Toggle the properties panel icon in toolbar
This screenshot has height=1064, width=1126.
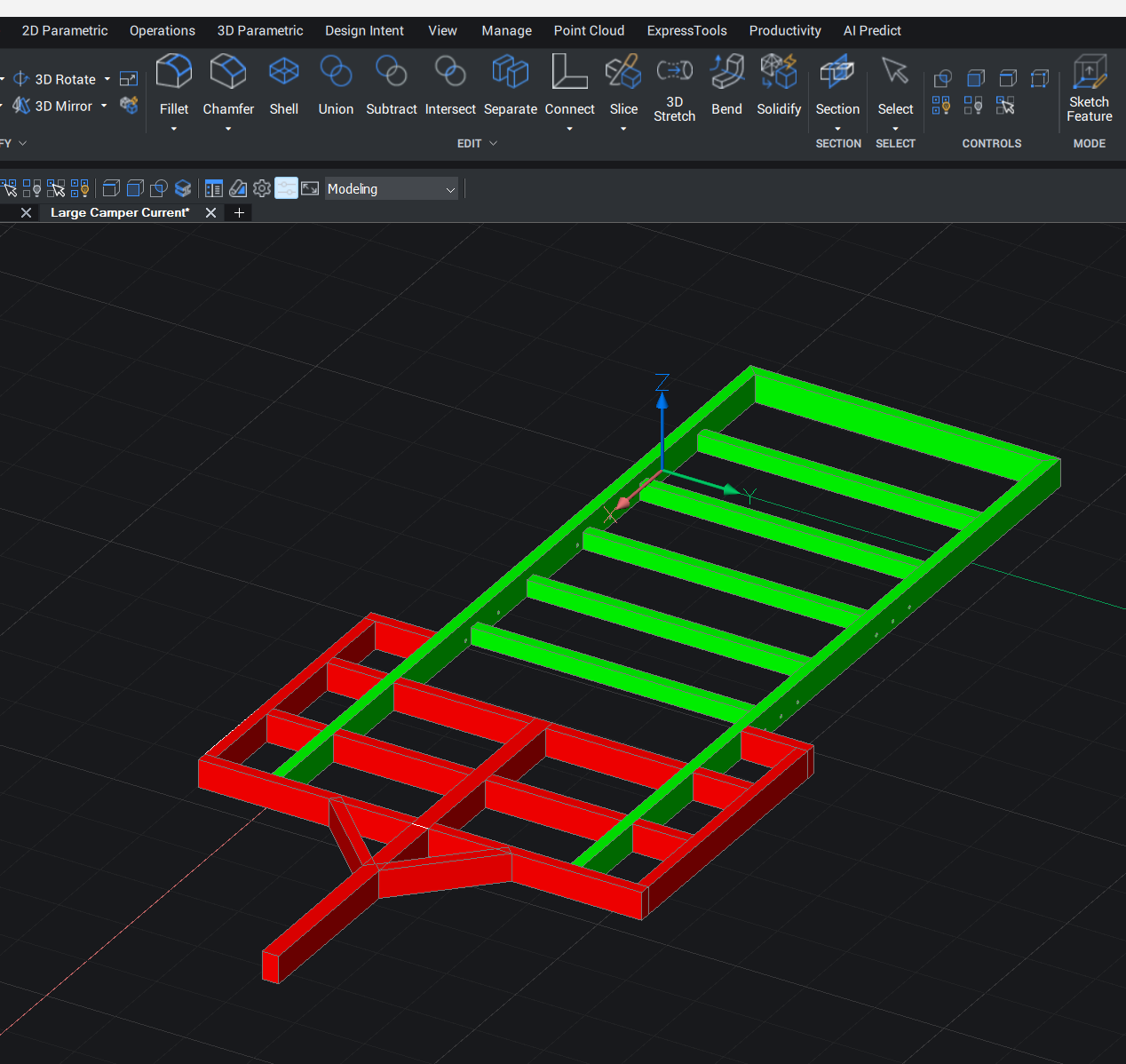tap(214, 188)
